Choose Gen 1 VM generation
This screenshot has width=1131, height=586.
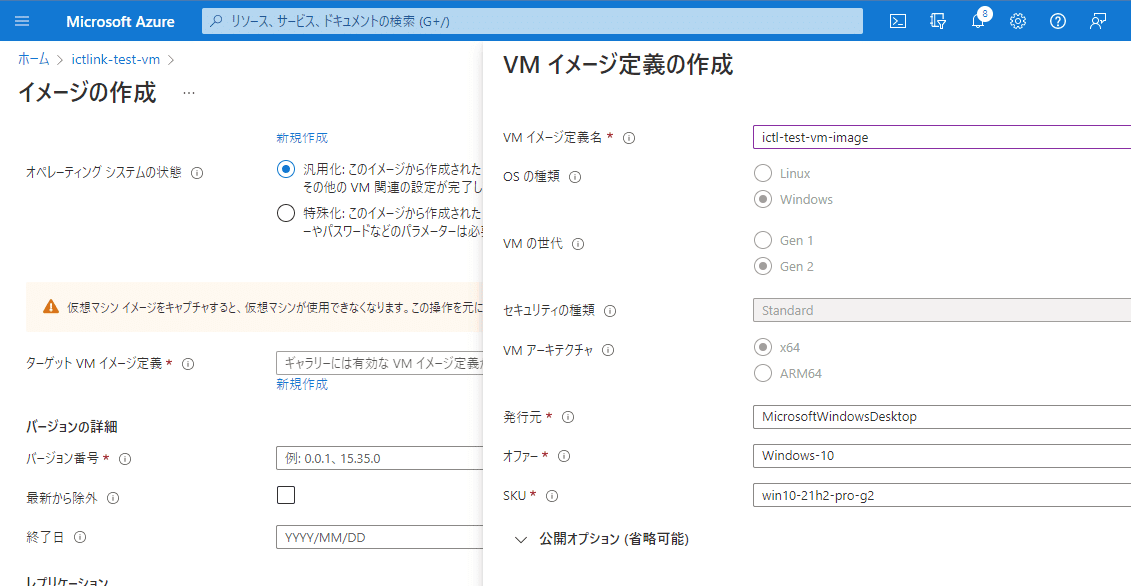click(x=762, y=240)
